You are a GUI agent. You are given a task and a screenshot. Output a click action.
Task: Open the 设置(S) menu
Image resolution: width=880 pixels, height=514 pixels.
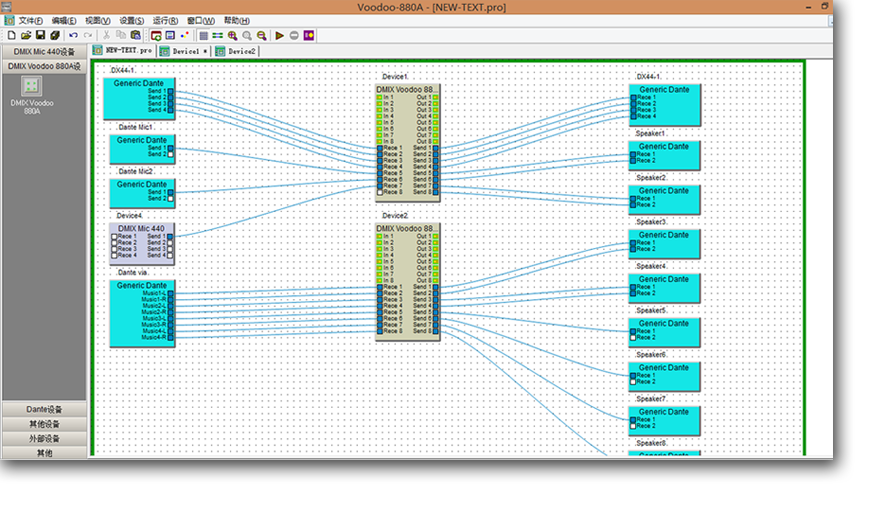(x=131, y=21)
